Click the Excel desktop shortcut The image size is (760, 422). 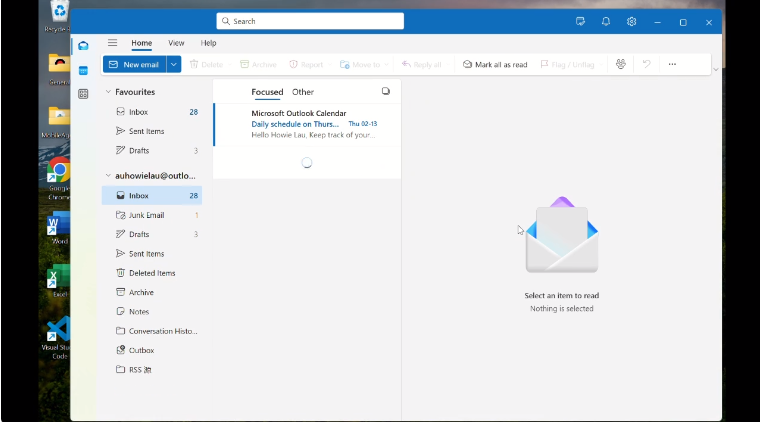coord(59,281)
